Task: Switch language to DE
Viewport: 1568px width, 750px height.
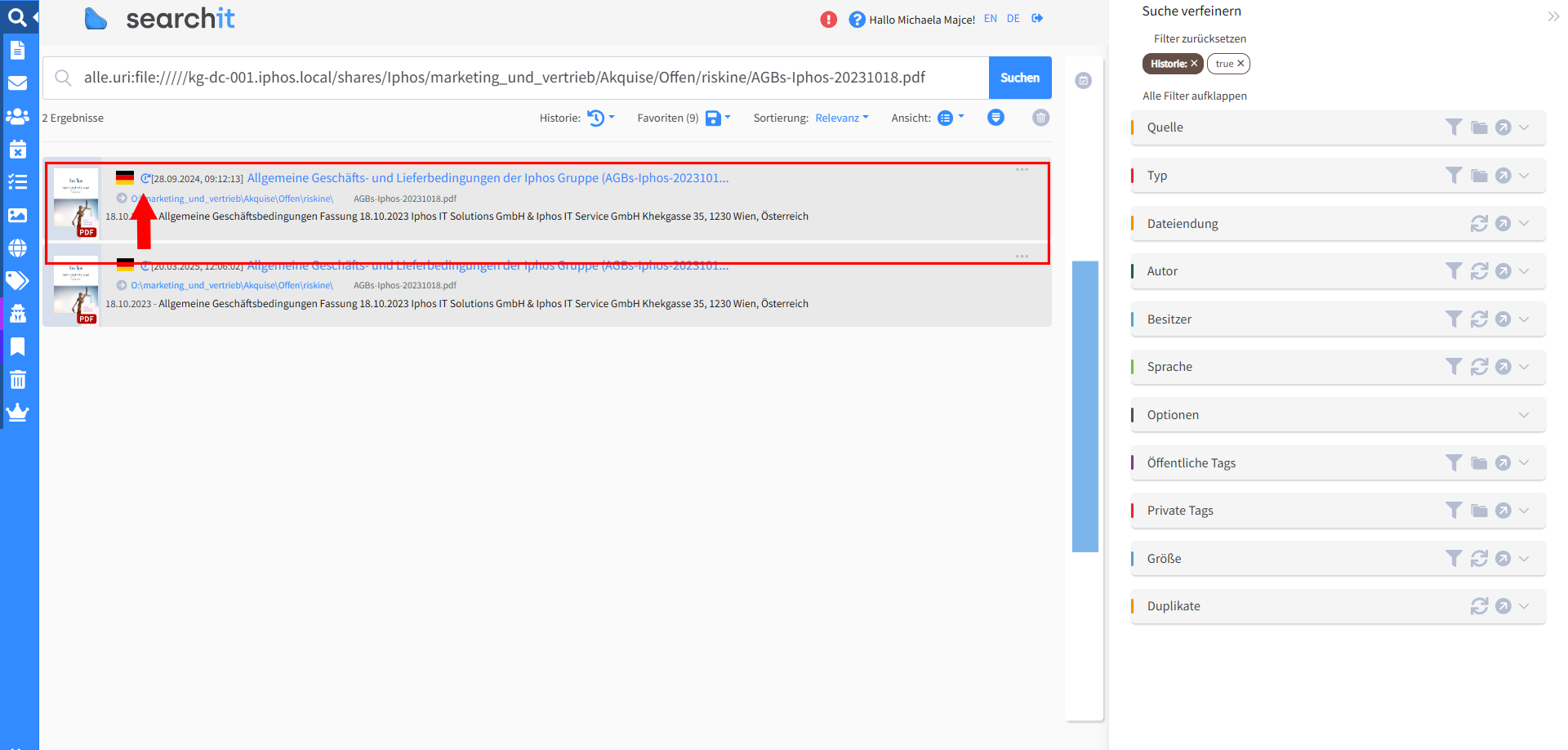Action: (x=1013, y=18)
